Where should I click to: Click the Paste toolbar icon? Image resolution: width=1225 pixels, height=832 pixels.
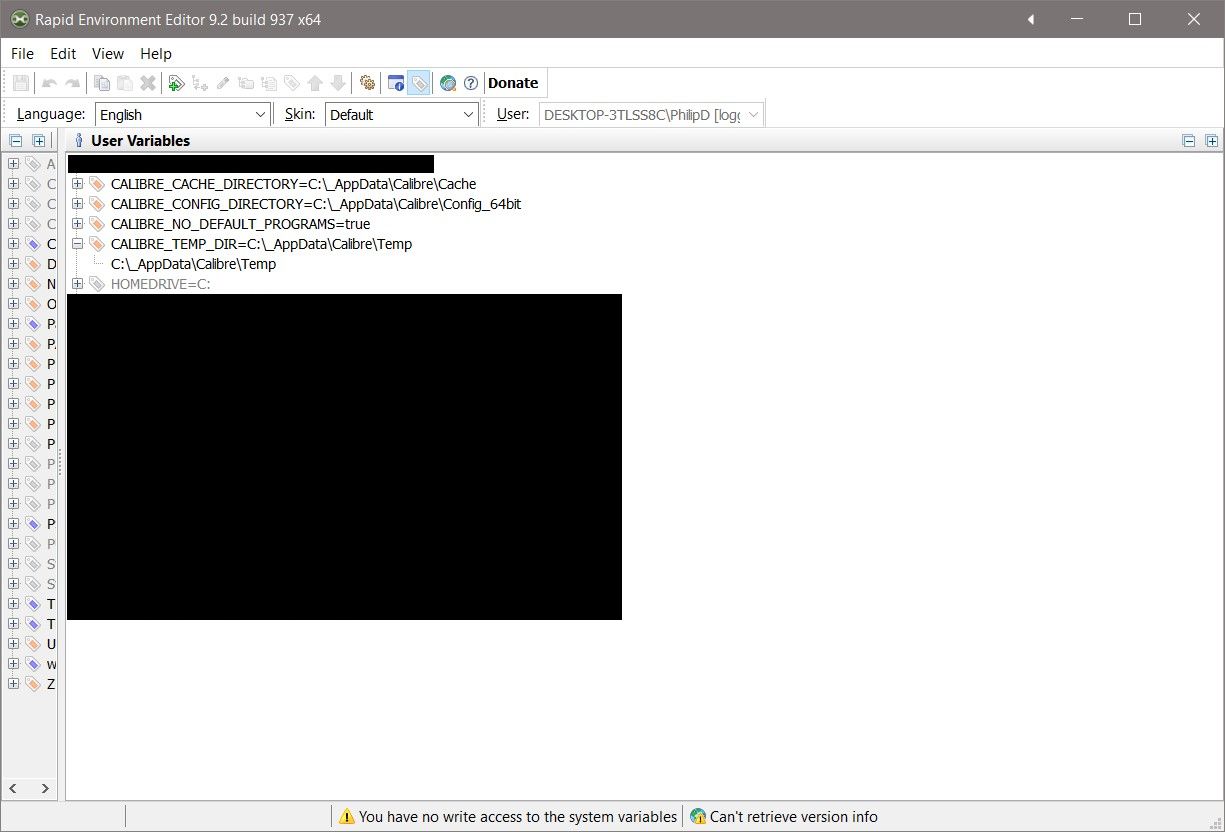point(124,83)
